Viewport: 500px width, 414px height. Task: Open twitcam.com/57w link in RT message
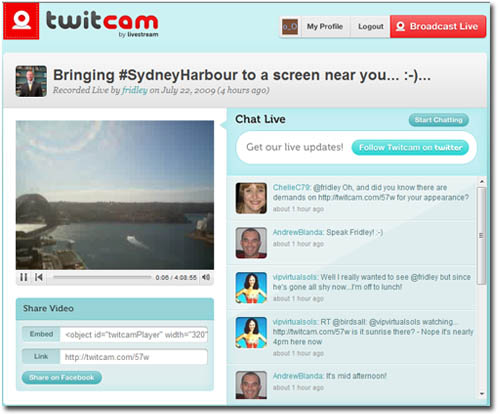tap(311, 332)
